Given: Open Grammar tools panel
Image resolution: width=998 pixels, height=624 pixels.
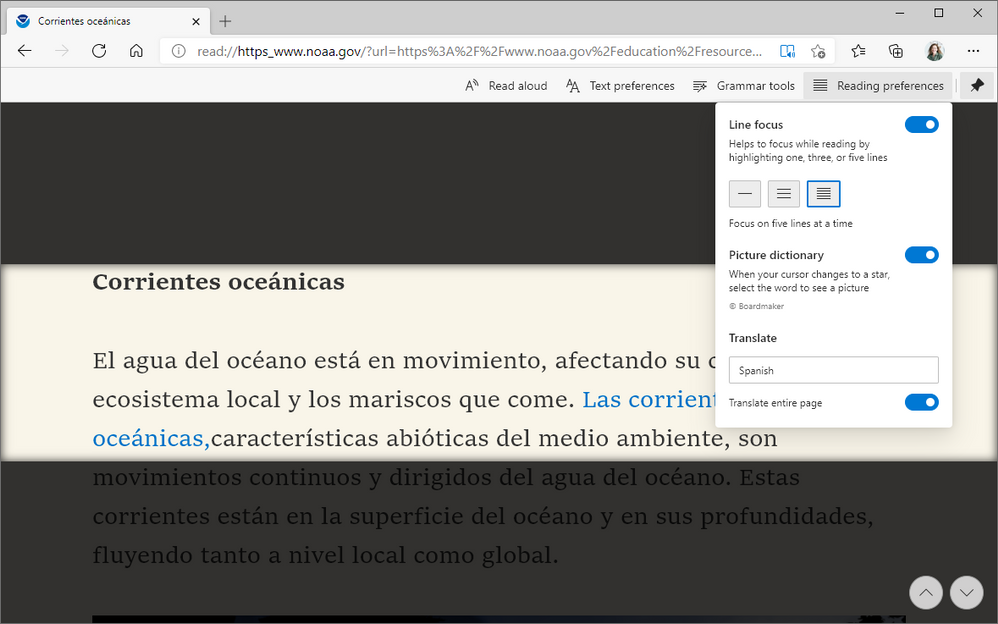Looking at the screenshot, I should click(x=744, y=86).
